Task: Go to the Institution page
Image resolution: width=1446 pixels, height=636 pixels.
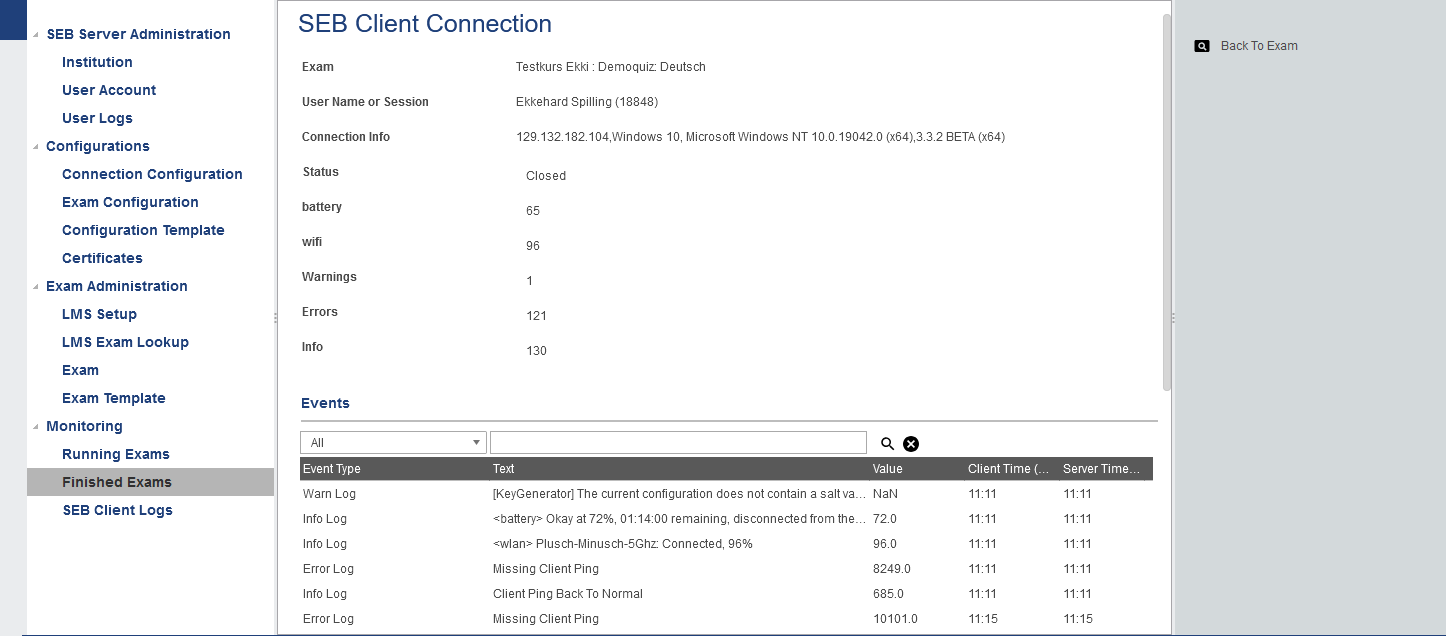Action: [97, 62]
